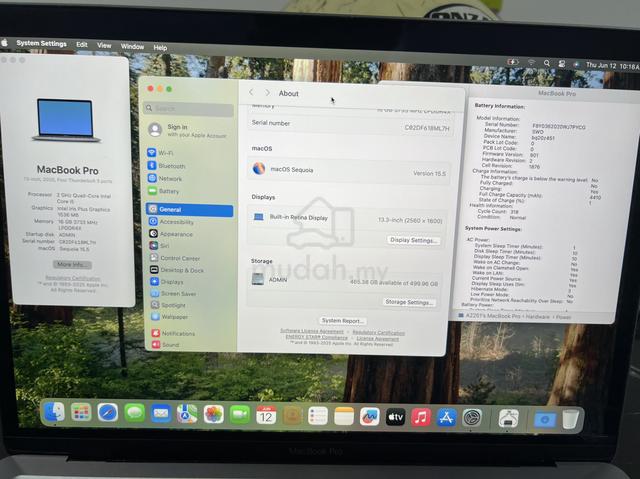Select Network in settings sidebar
Viewport: 640px width, 479px height.
[x=189, y=178]
